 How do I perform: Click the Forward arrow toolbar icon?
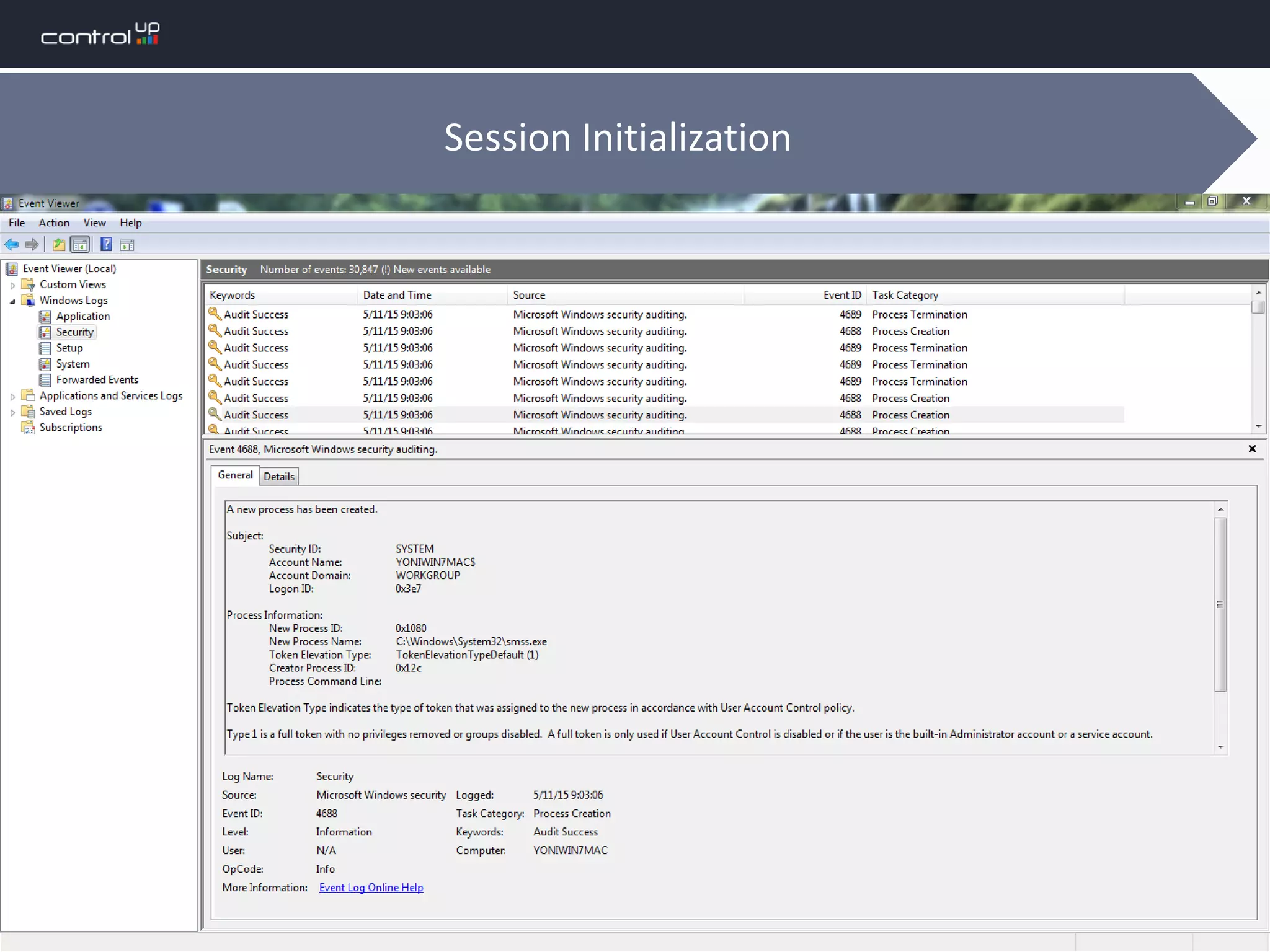32,245
